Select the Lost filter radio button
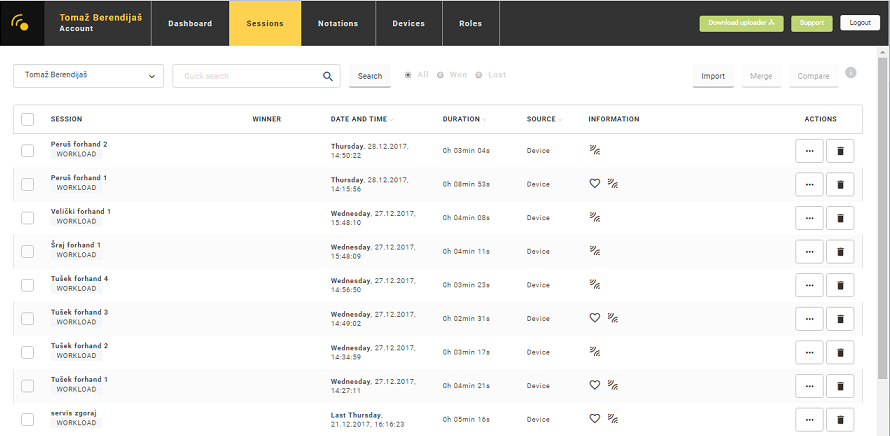The image size is (890, 436). pos(478,75)
